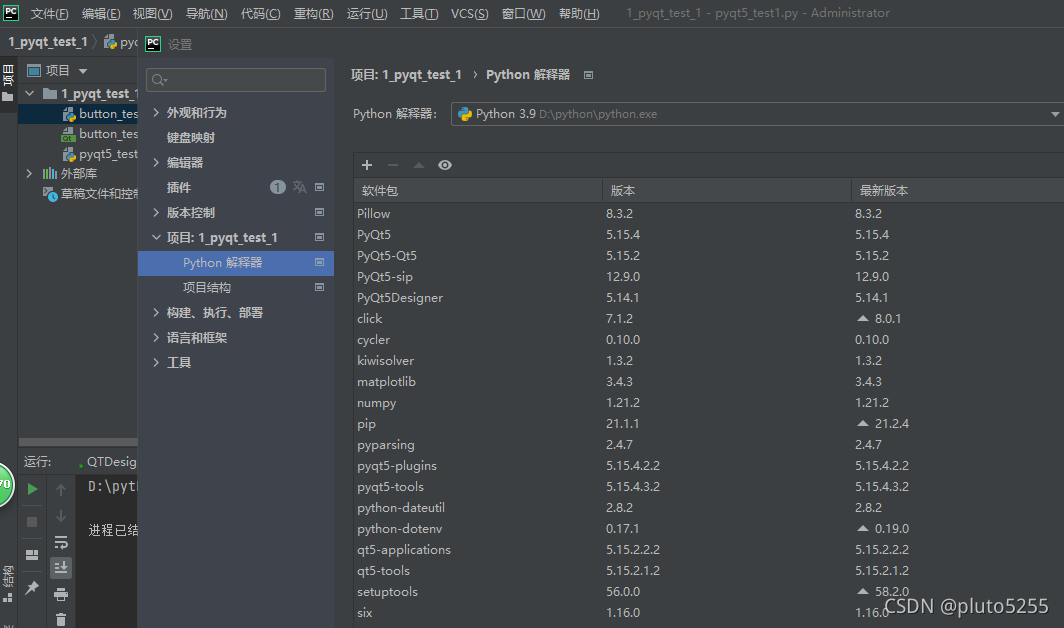Expand the 外部库 tree node
This screenshot has width=1064, height=628.
point(29,174)
